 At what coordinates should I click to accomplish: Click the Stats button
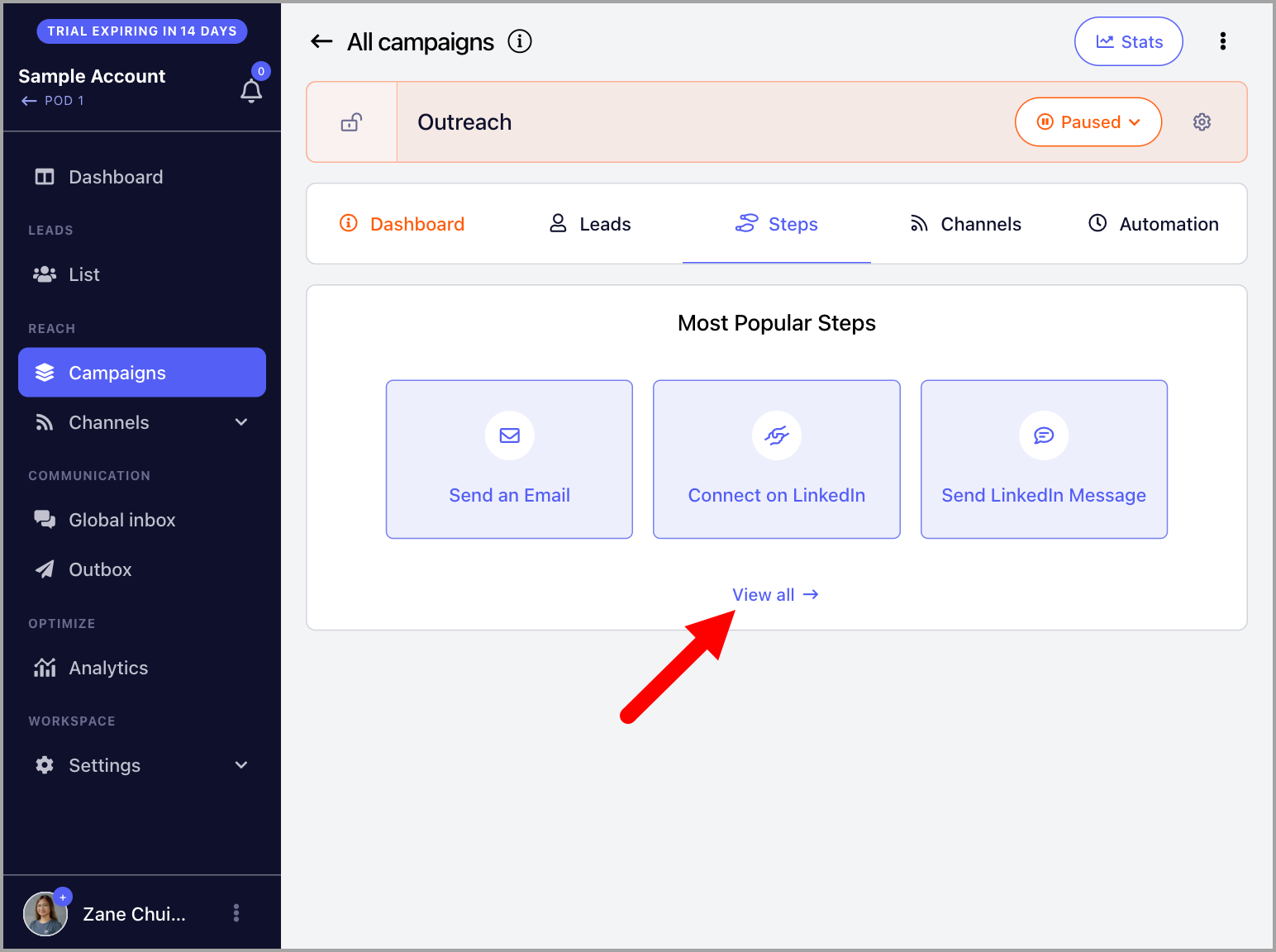(x=1129, y=41)
